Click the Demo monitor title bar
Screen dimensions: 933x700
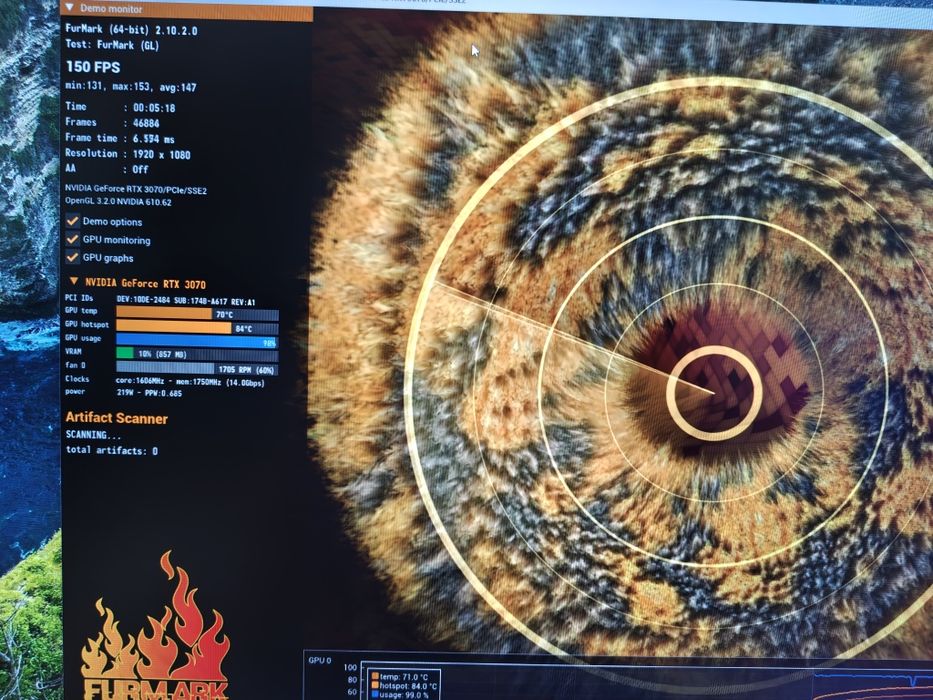tap(187, 9)
